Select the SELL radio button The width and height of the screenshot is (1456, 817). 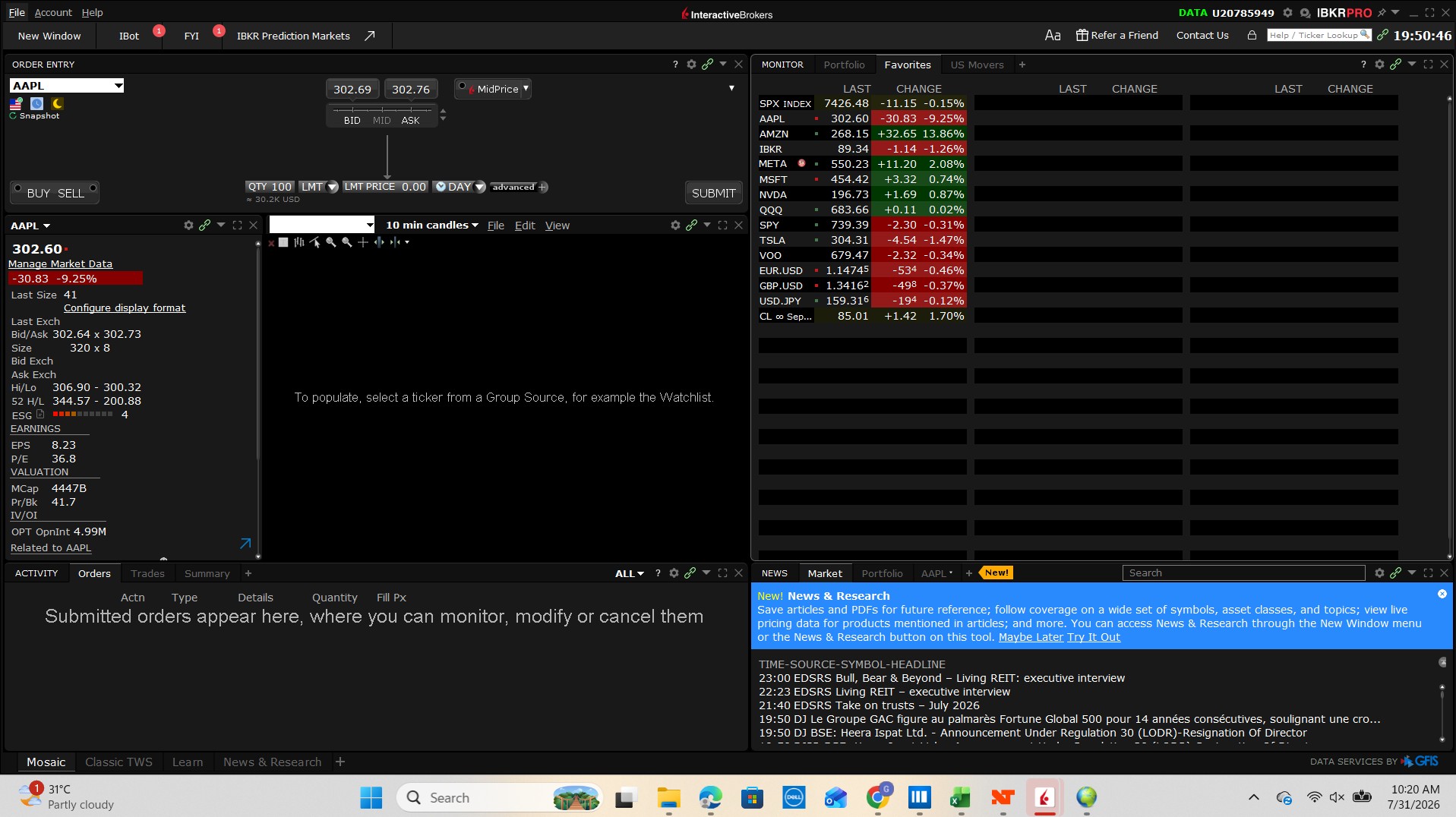93,188
